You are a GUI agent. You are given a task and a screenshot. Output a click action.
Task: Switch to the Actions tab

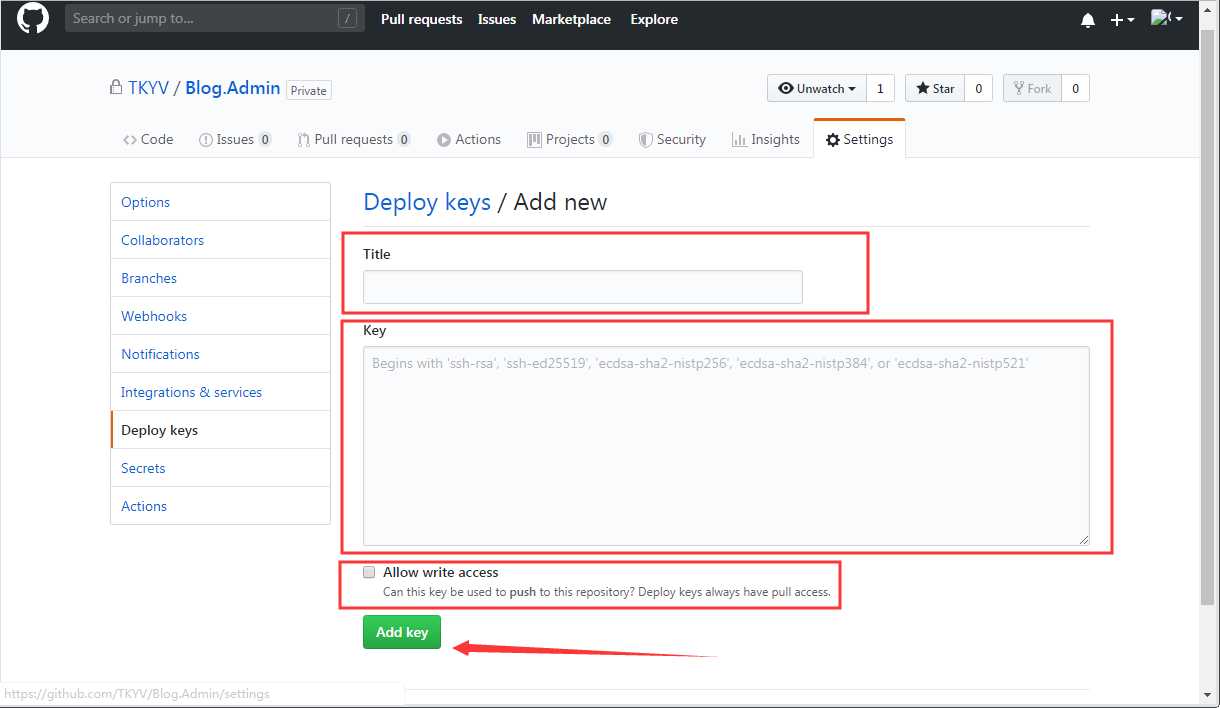tap(469, 139)
